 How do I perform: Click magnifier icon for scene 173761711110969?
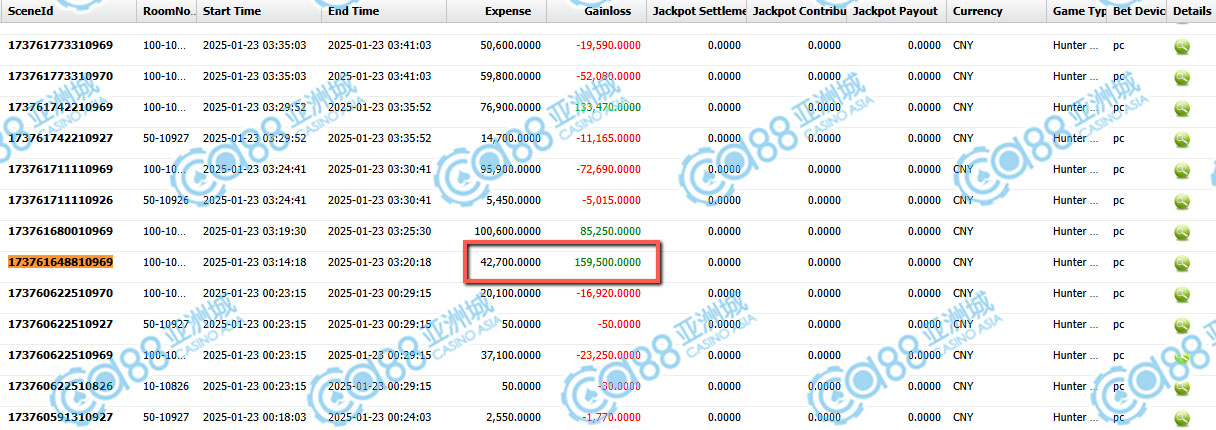click(x=1182, y=170)
